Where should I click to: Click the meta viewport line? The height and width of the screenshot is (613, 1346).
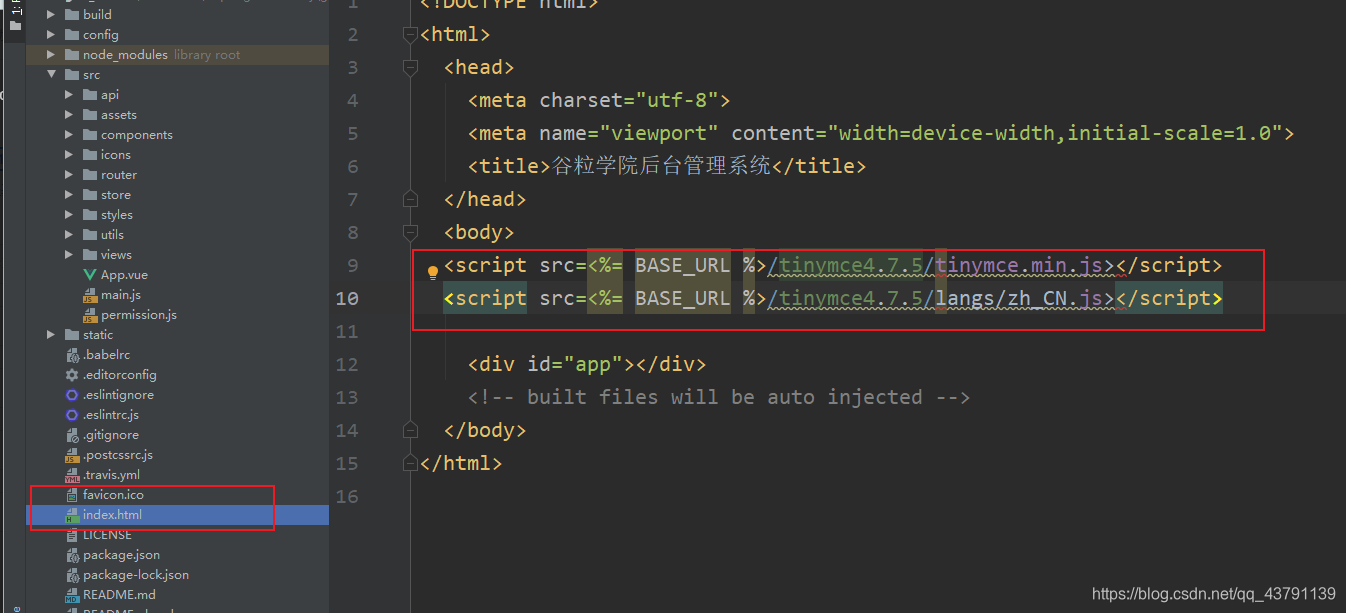[881, 133]
